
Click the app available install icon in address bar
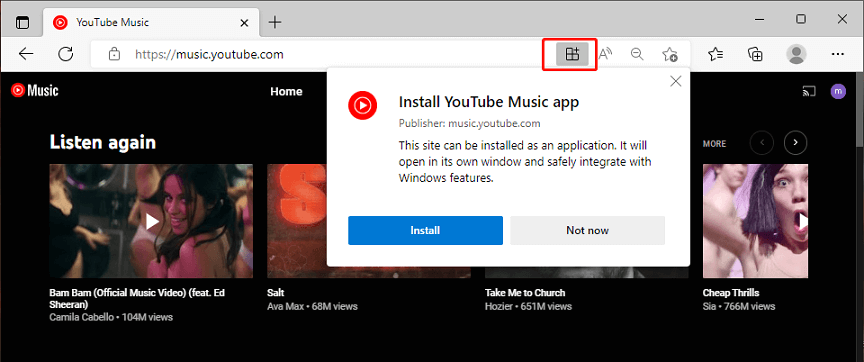tap(573, 54)
